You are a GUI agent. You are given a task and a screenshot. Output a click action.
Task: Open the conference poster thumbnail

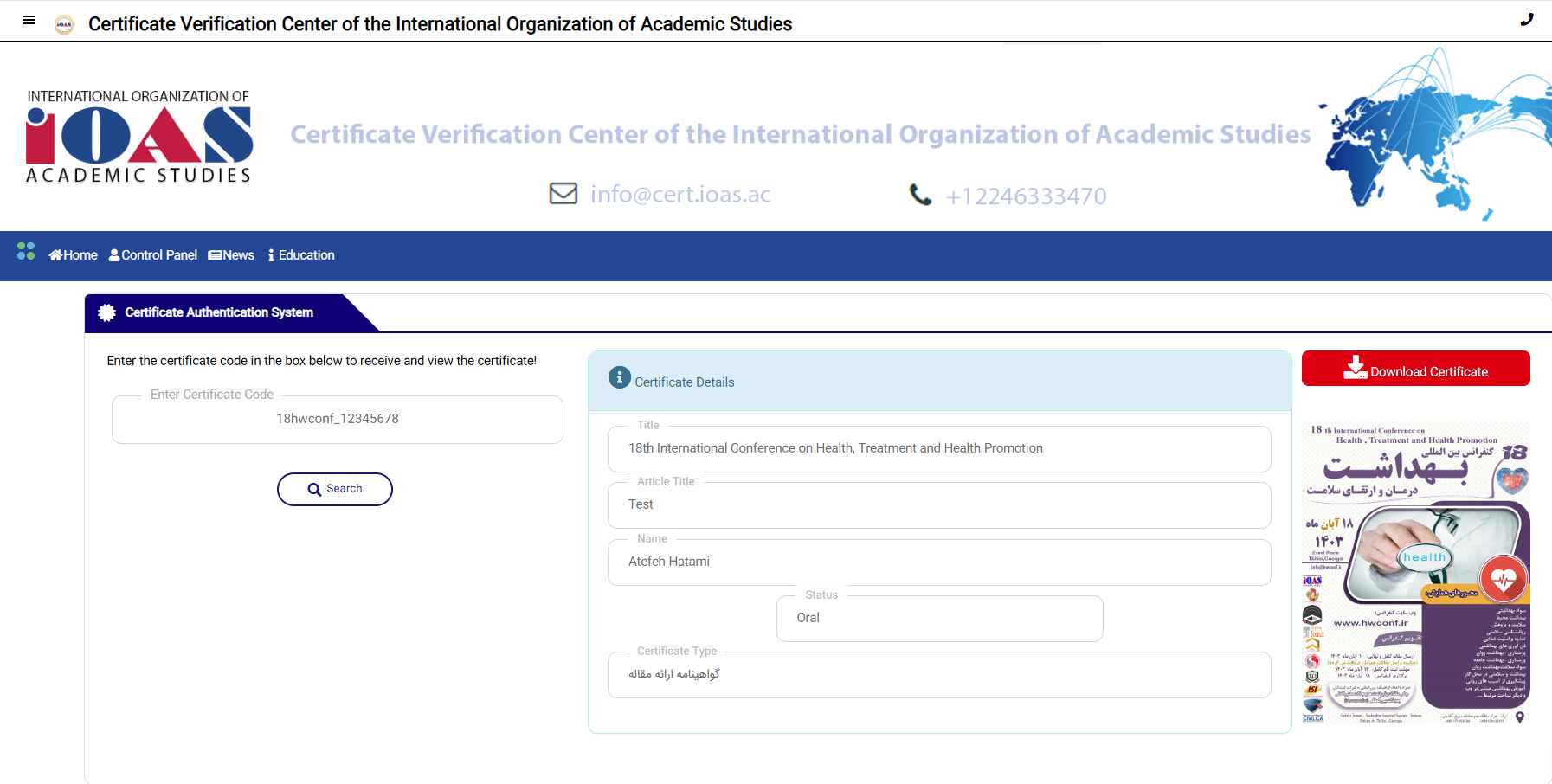(1416, 572)
